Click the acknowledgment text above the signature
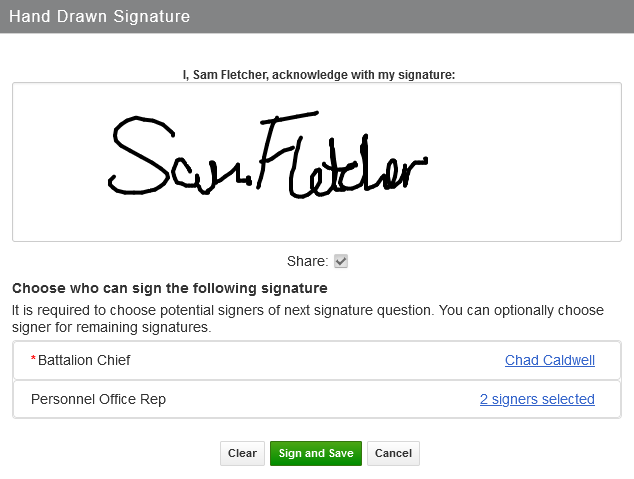This screenshot has width=634, height=479. tap(317, 74)
